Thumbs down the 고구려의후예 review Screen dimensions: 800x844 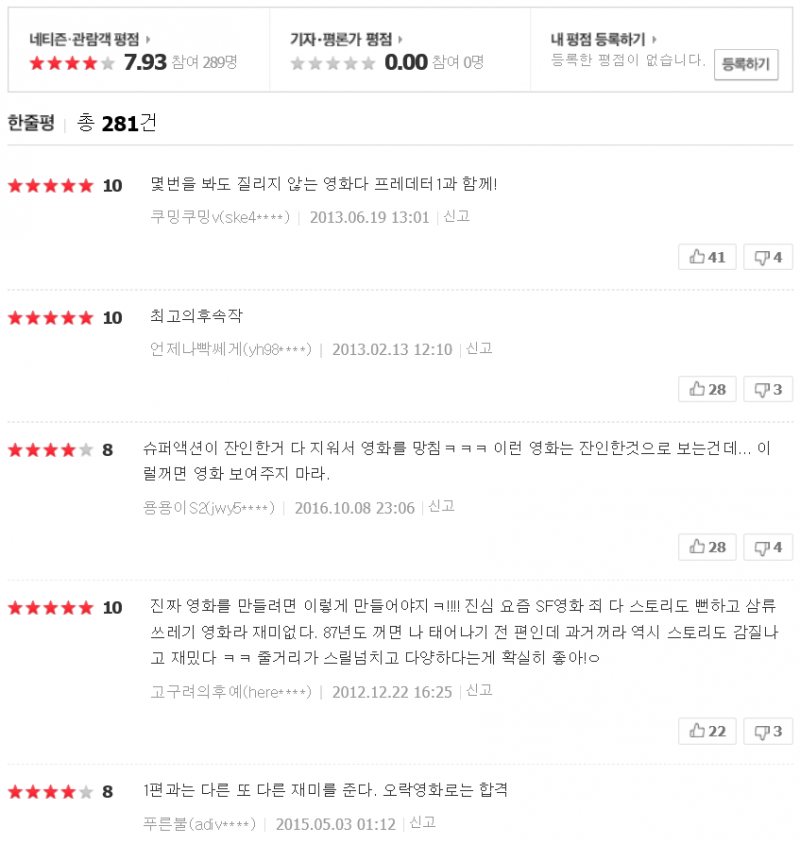pos(768,731)
